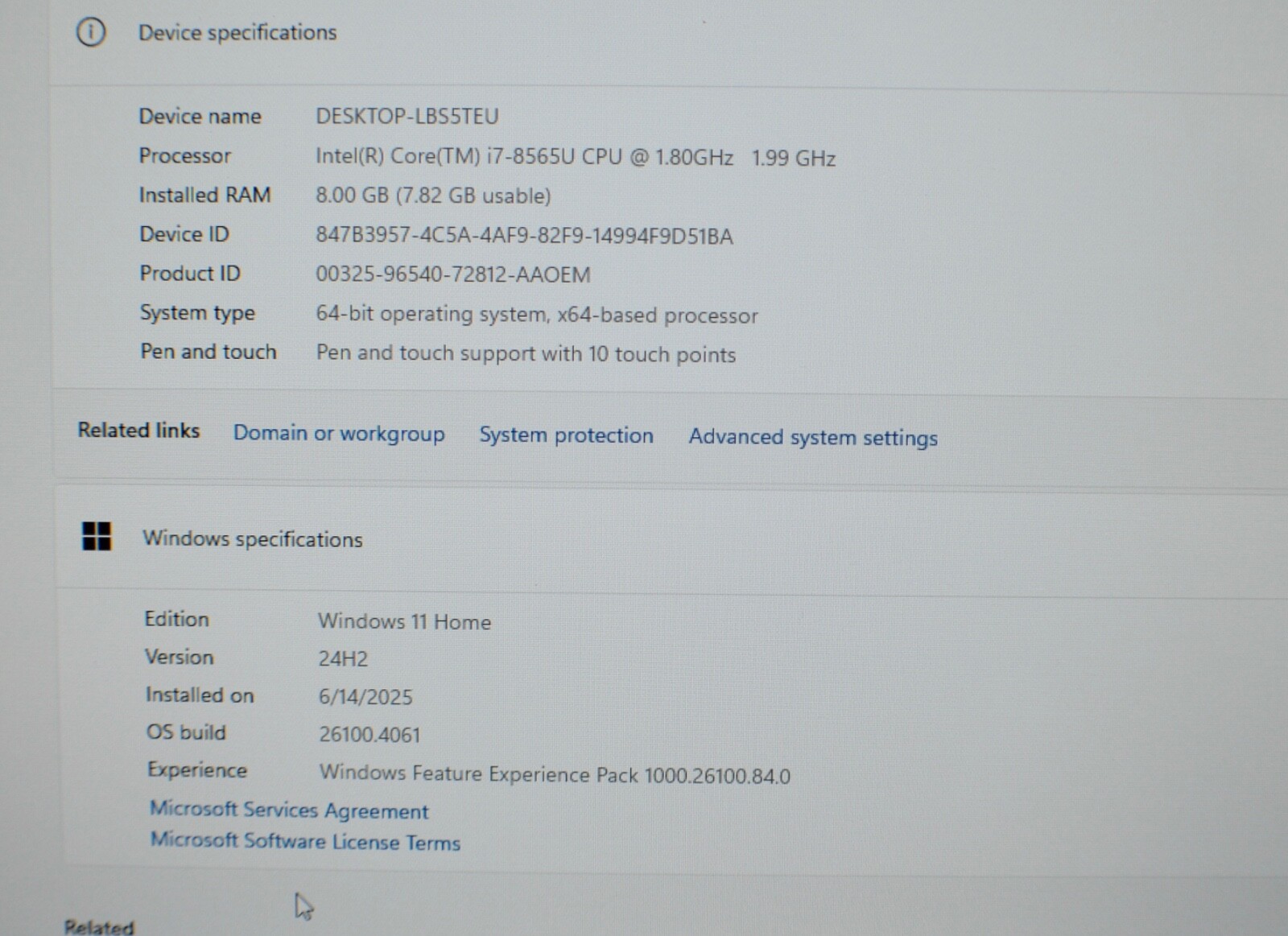Screen dimensions: 1288x936
Task: Click the OS build label
Action: [x=186, y=732]
